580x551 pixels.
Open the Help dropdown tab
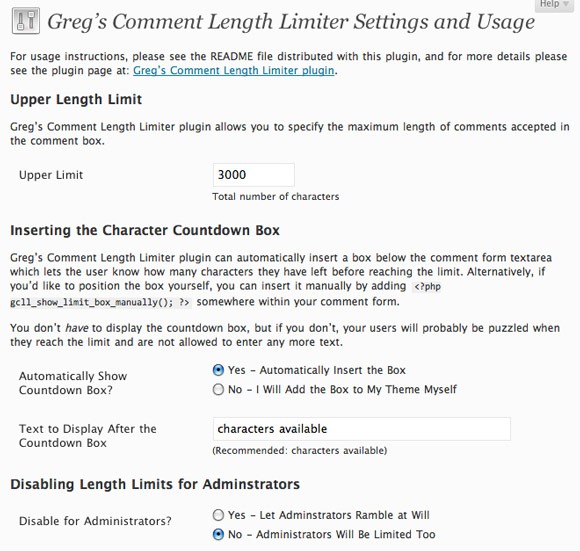[556, 5]
